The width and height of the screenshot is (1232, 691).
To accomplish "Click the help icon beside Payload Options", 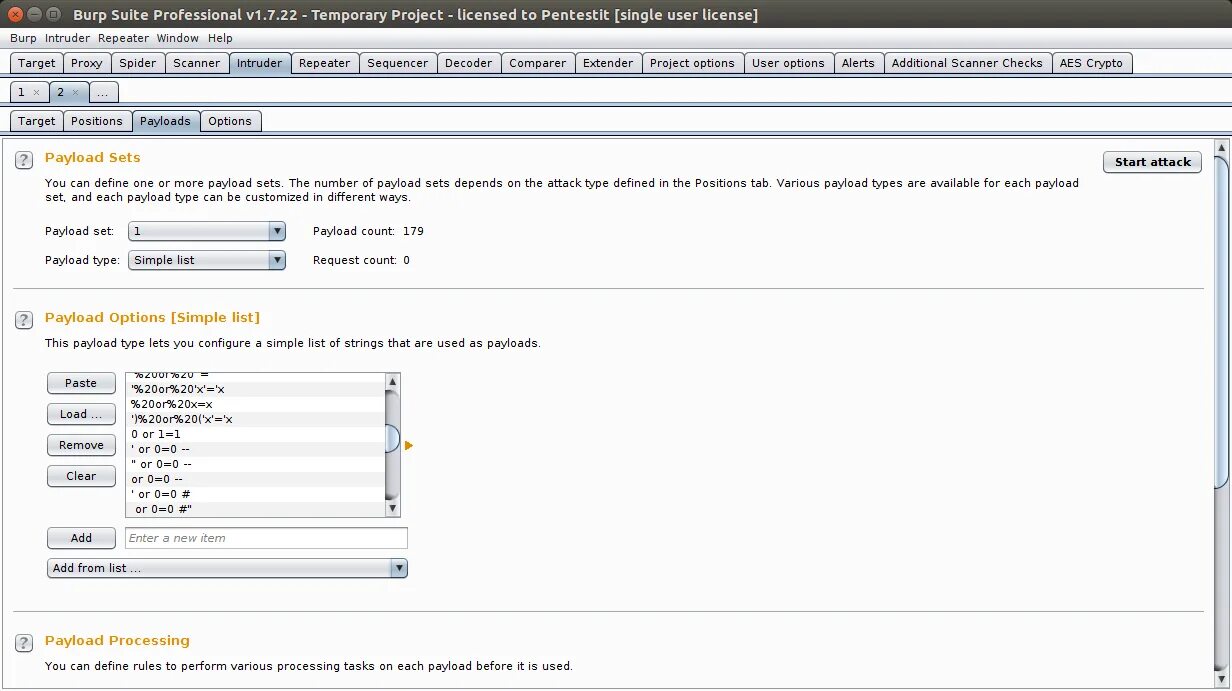I will coord(23,320).
